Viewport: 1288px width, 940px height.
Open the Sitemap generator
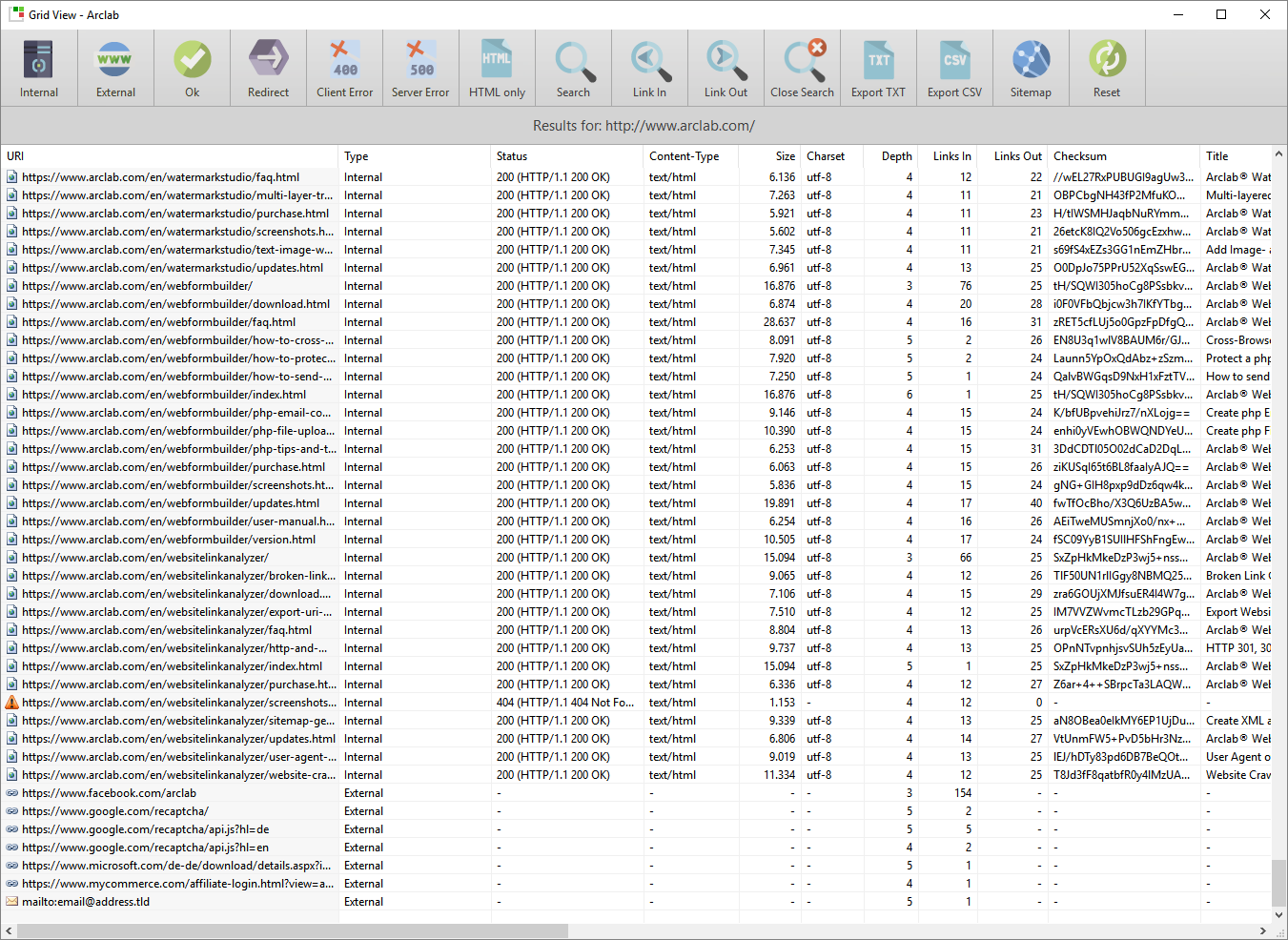pyautogui.click(x=1031, y=69)
